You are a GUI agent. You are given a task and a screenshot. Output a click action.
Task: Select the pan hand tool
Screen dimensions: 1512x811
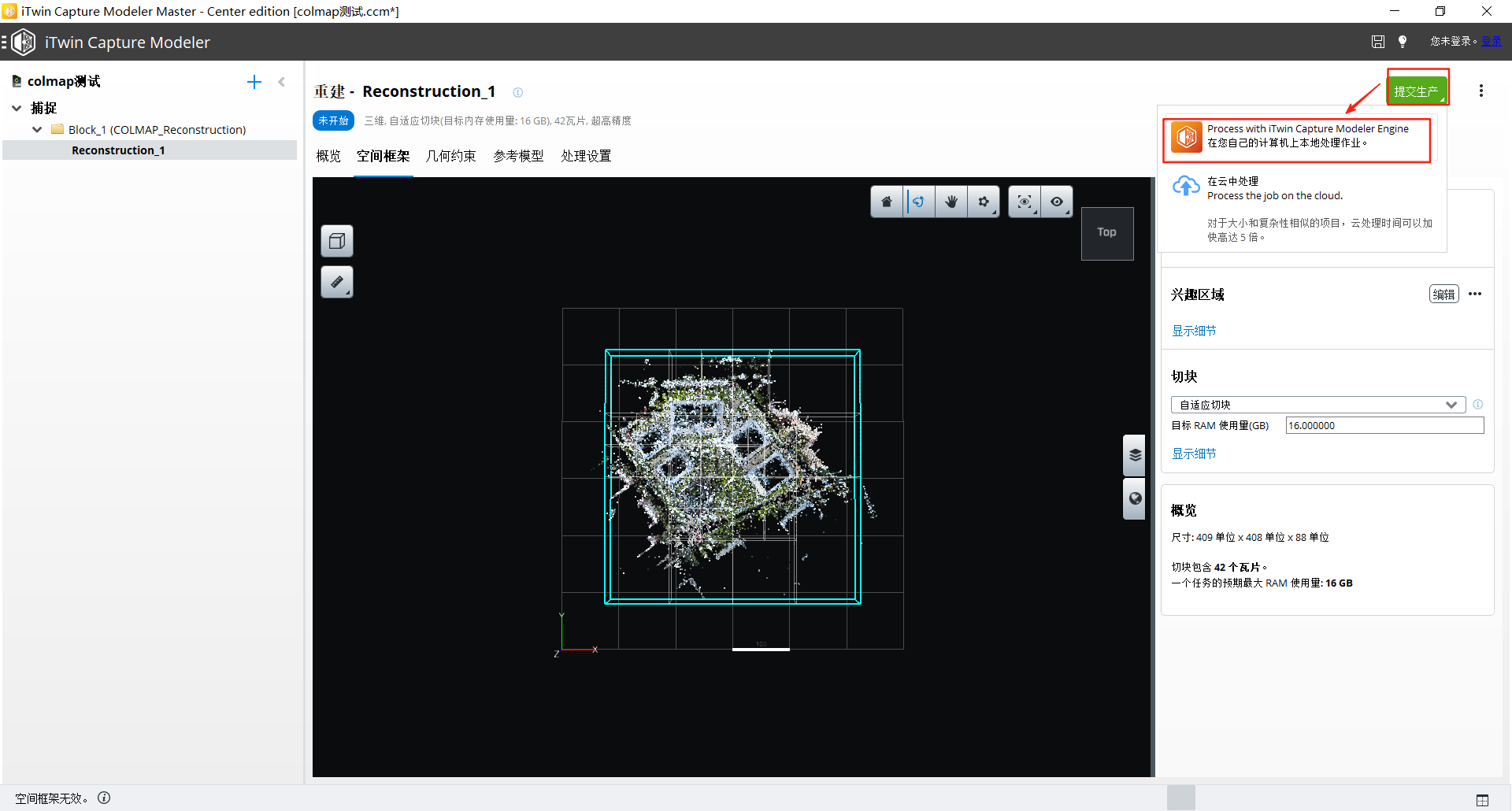[x=951, y=202]
